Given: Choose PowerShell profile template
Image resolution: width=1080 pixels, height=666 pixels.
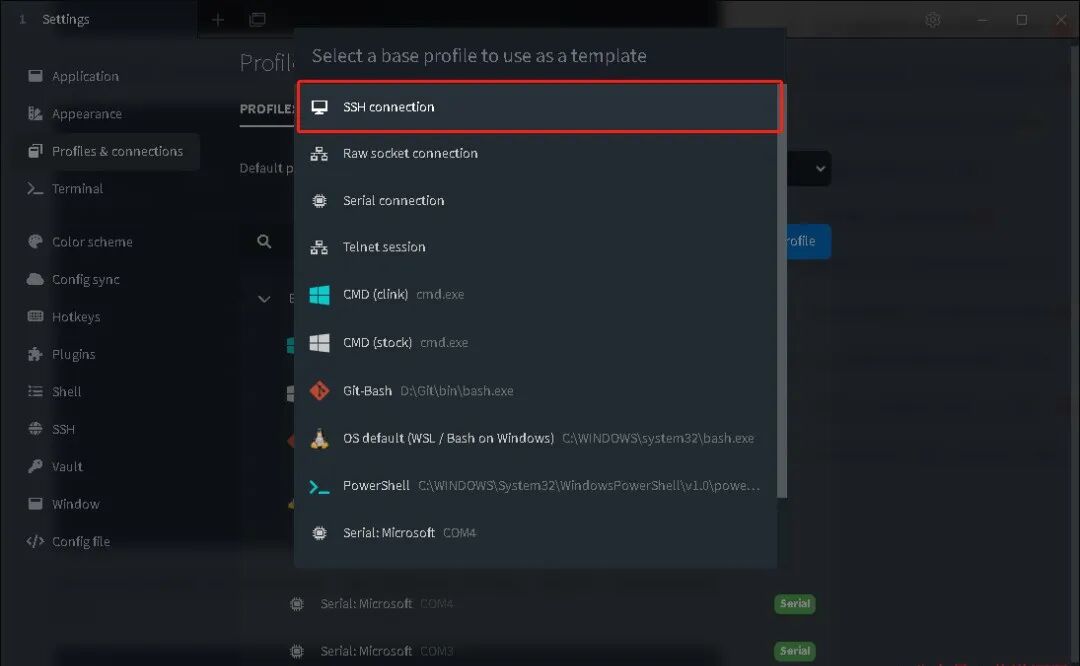Looking at the screenshot, I should [x=537, y=486].
